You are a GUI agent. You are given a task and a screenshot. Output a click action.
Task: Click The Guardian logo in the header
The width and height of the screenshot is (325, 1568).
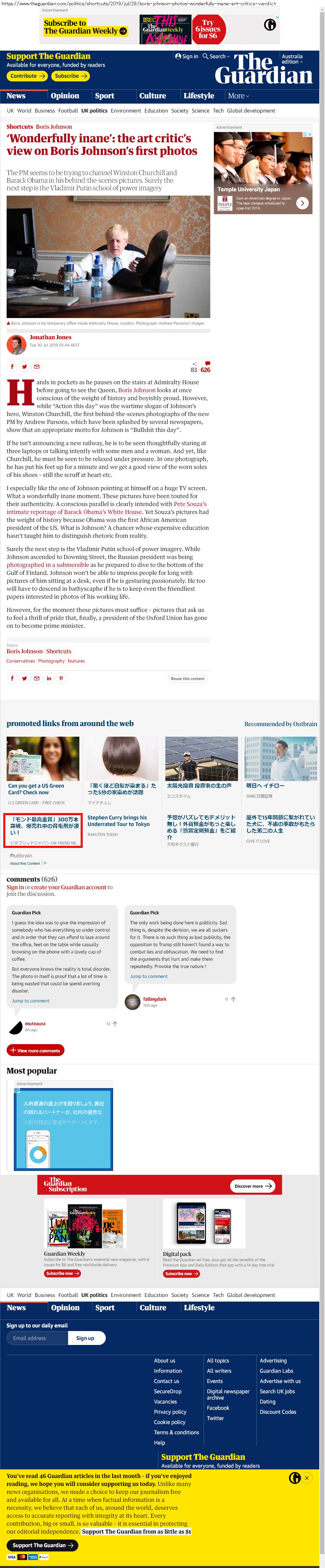pos(264,68)
